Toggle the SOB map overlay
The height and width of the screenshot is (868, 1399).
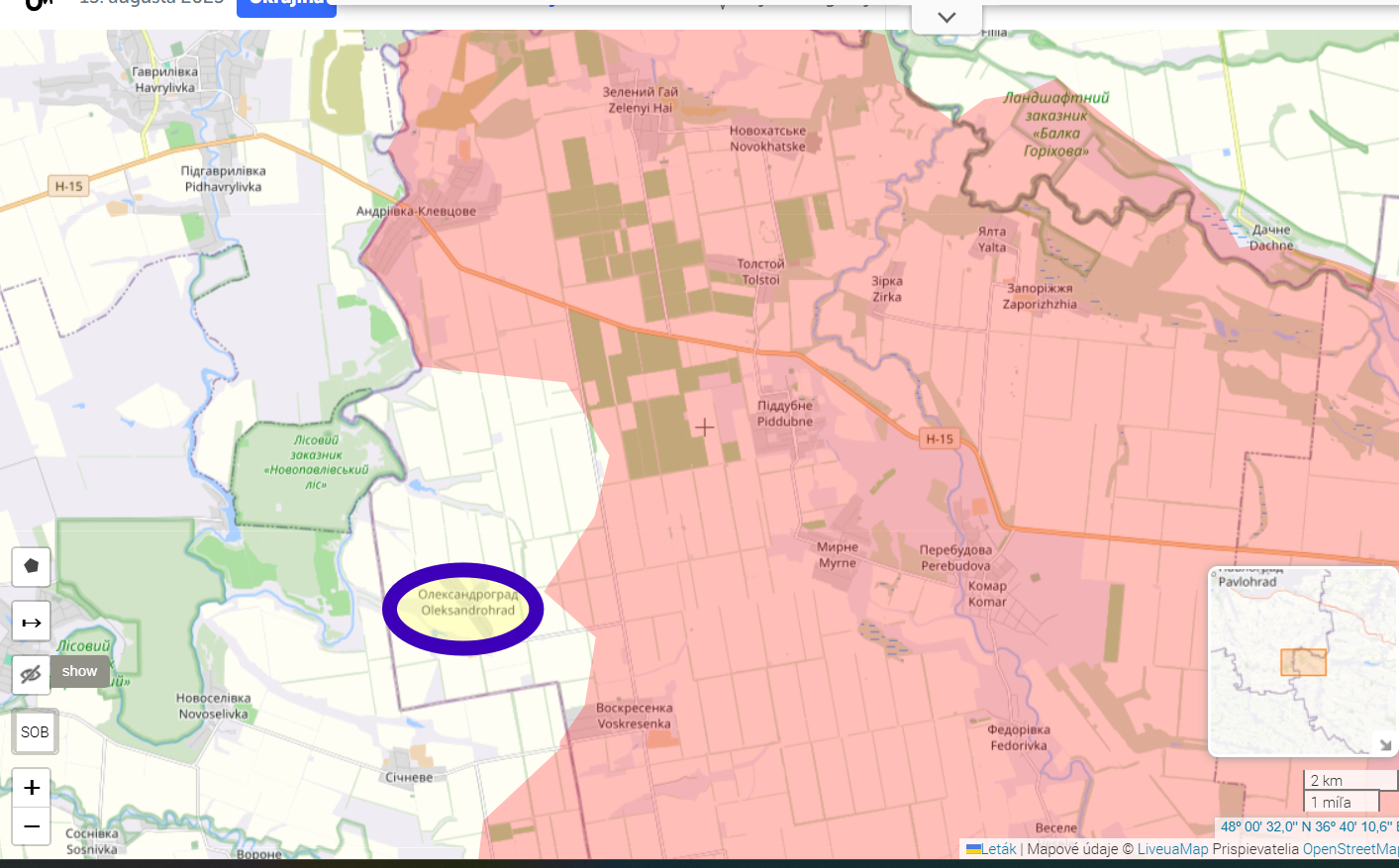(35, 732)
